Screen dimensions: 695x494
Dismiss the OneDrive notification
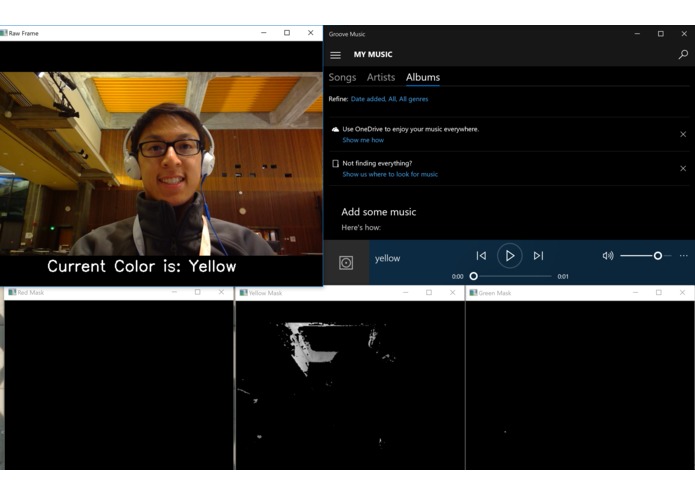683,134
